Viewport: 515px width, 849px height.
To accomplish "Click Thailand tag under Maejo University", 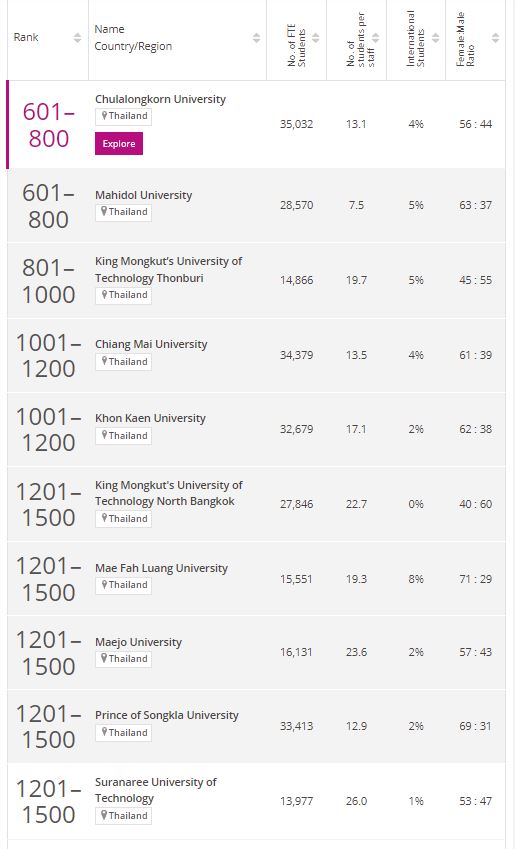I will pos(123,659).
